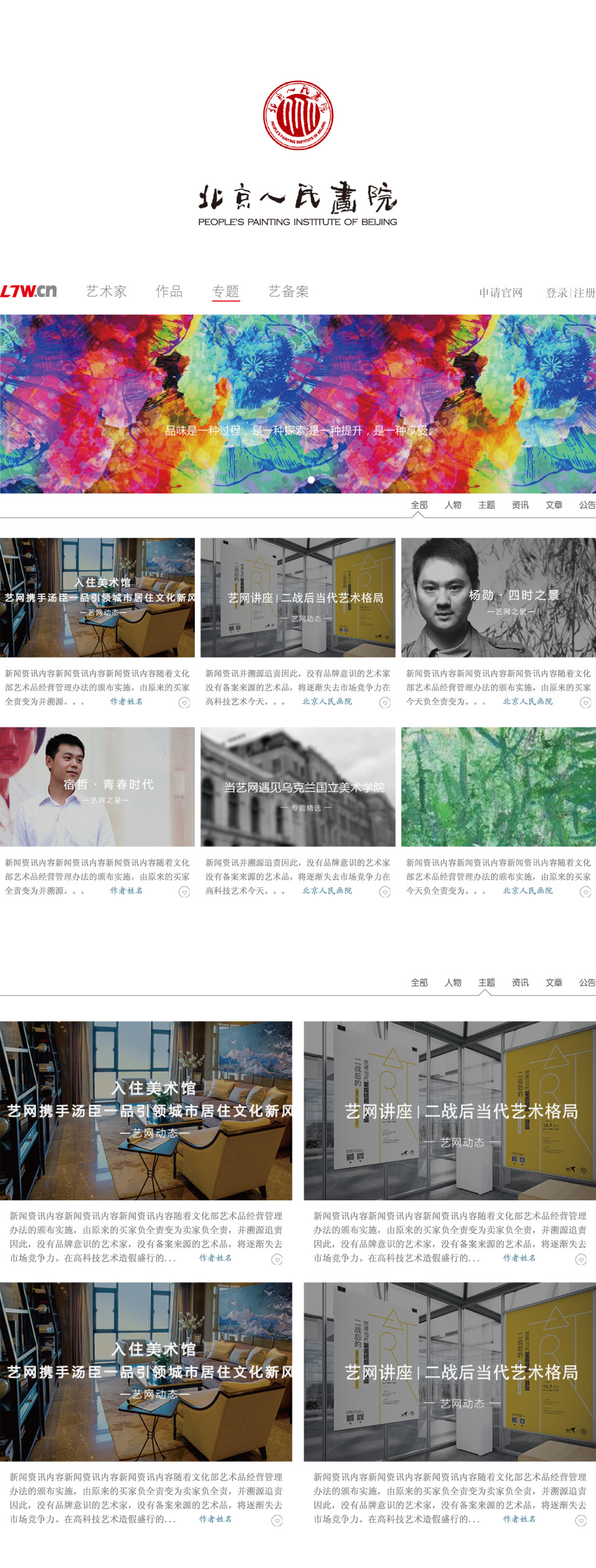Screen dimensions: 596x1568
Task: Like the 杨勋·四时之景 article with heart icon
Action: 585,703
